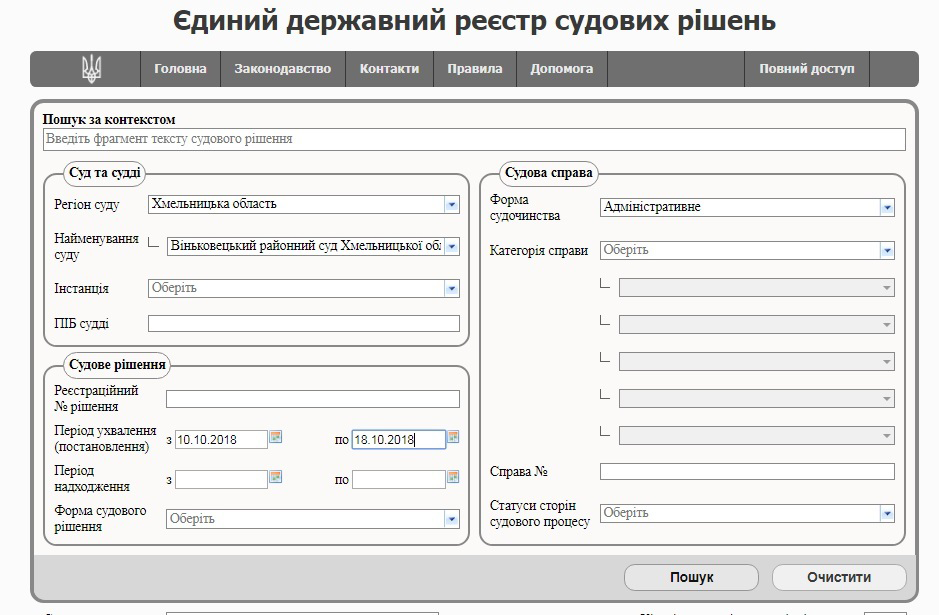939x615 pixels.
Task: Open calendar for decision period end date
Action: pyautogui.click(x=453, y=437)
